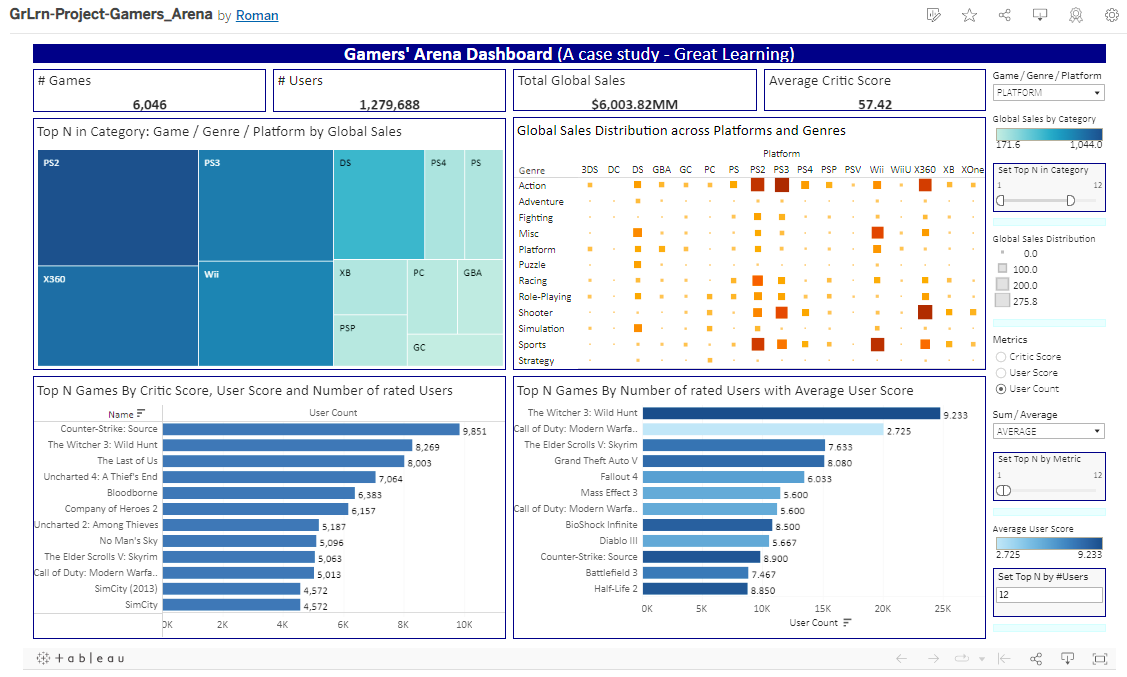Select the User Count metric
The width and height of the screenshot is (1127, 677).
tap(1001, 389)
